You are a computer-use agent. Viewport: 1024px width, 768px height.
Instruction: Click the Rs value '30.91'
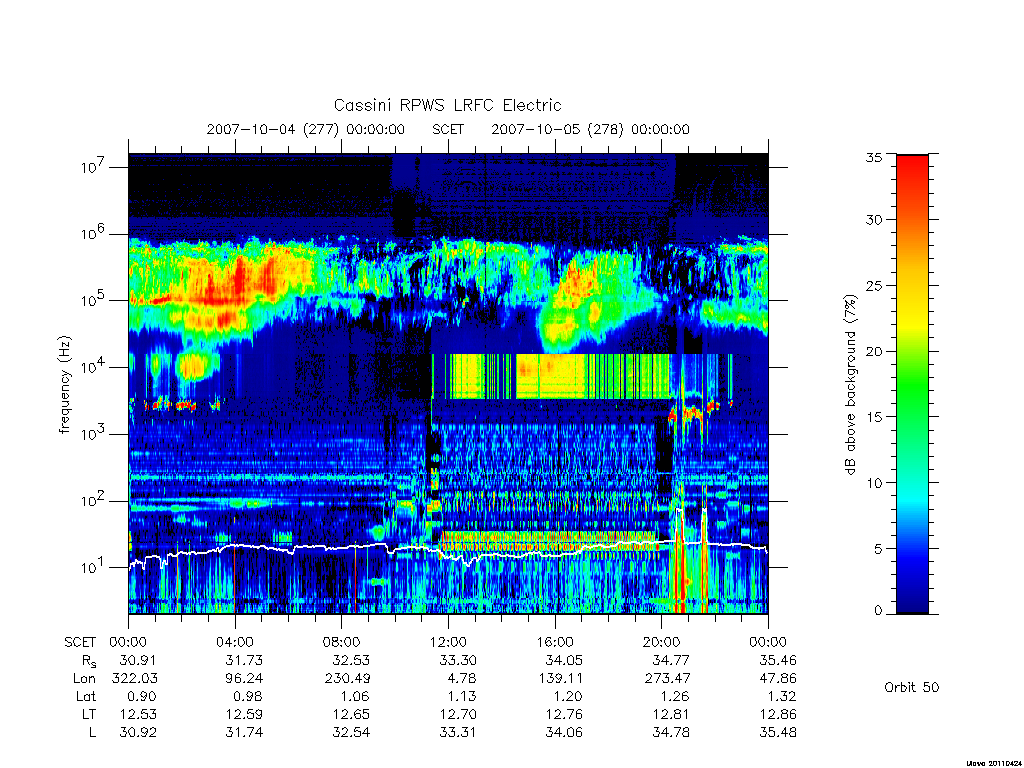pos(138,660)
